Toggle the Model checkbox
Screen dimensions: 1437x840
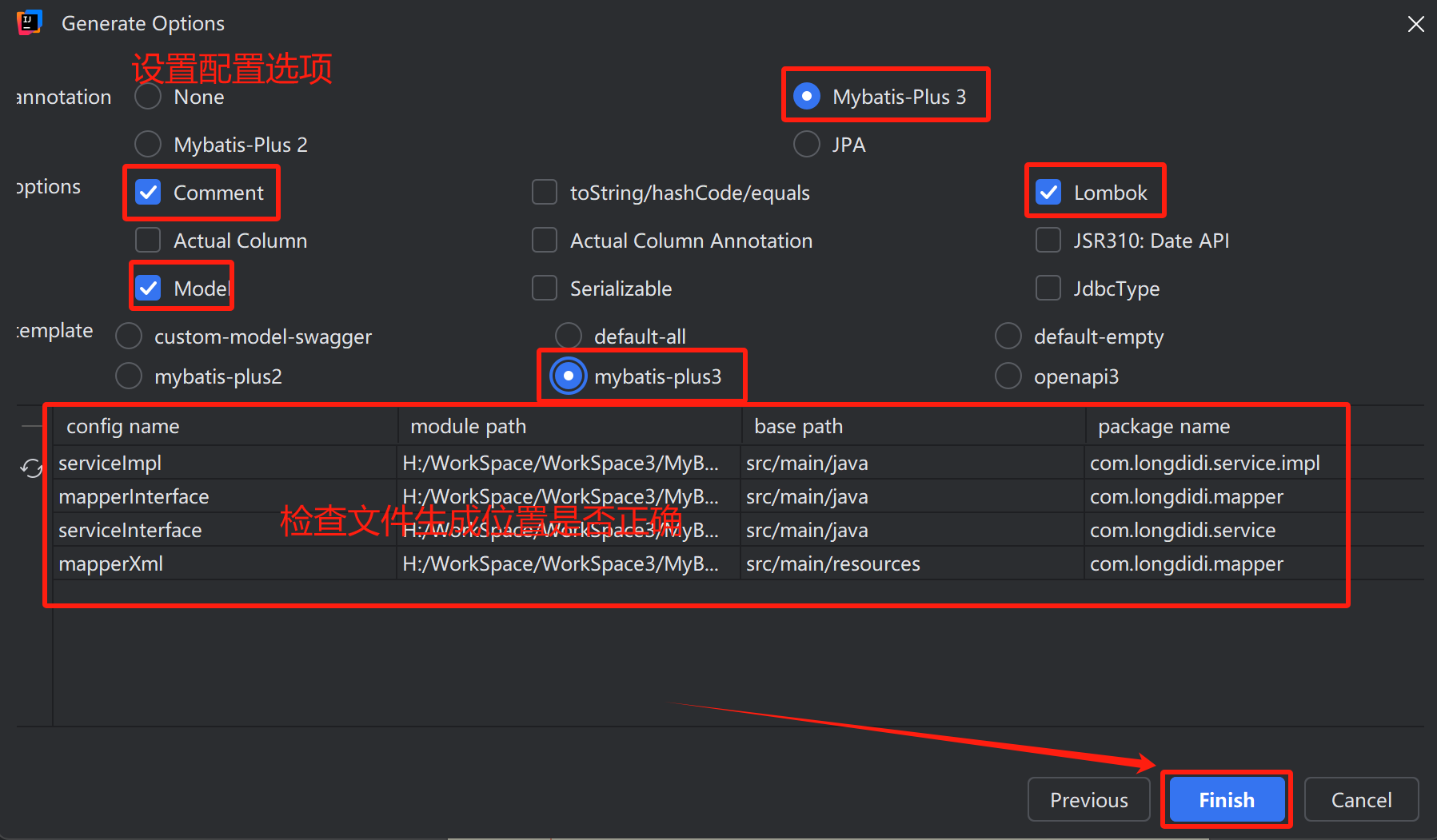point(148,289)
